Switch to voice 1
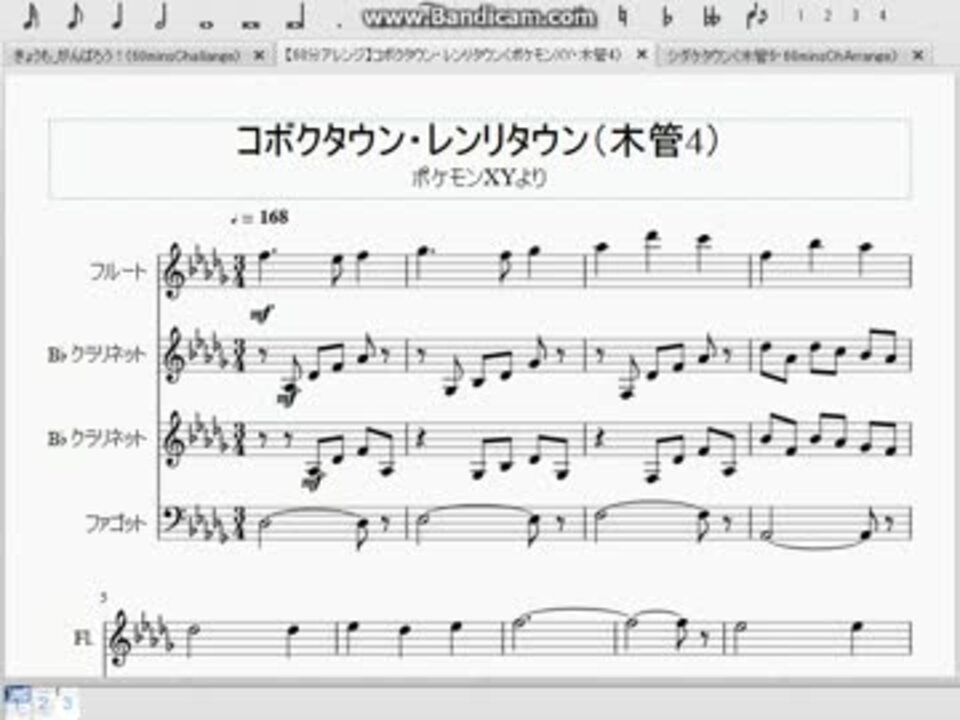This screenshot has width=960, height=720. (x=800, y=17)
